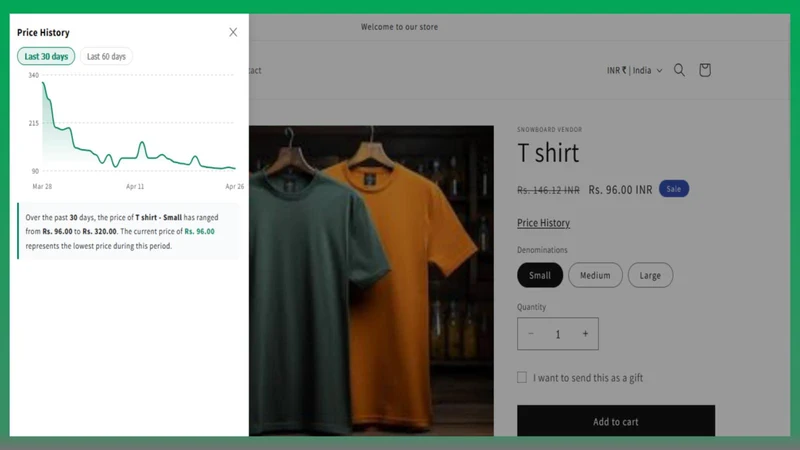Click the T shirt product title
This screenshot has height=450, width=800.
coord(548,153)
